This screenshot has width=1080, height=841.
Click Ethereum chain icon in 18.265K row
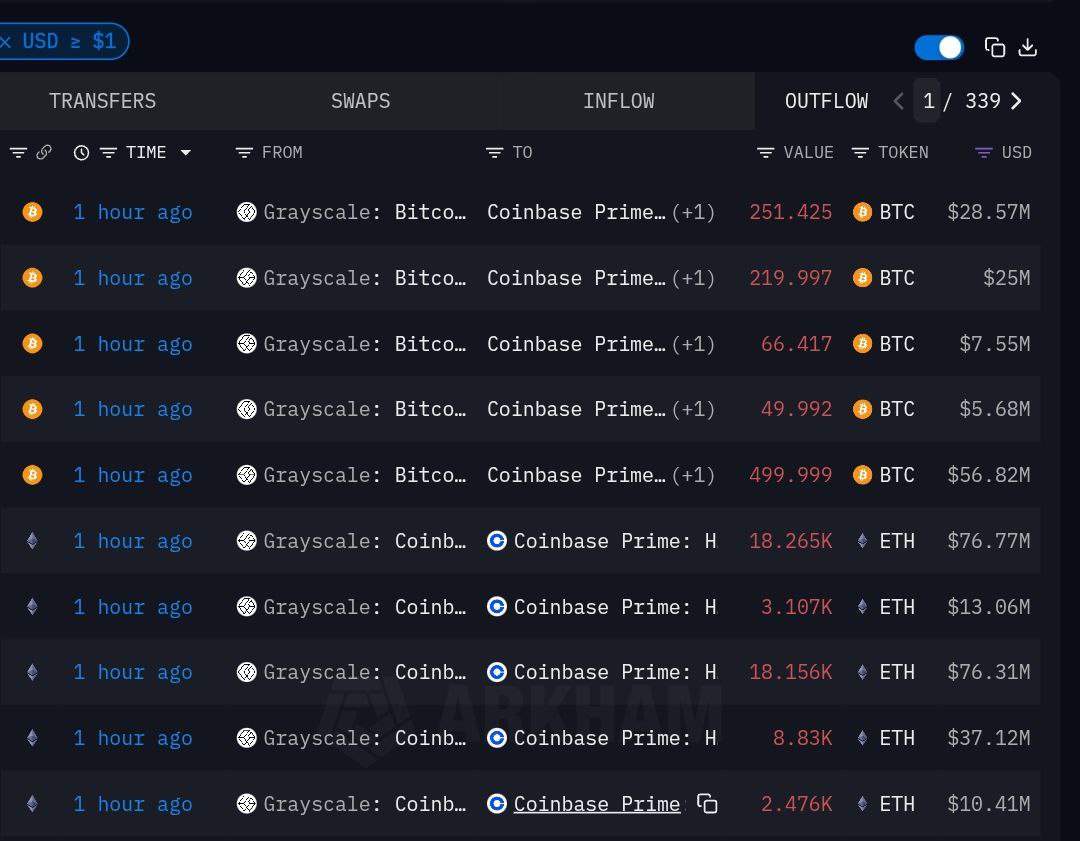pyautogui.click(x=32, y=541)
